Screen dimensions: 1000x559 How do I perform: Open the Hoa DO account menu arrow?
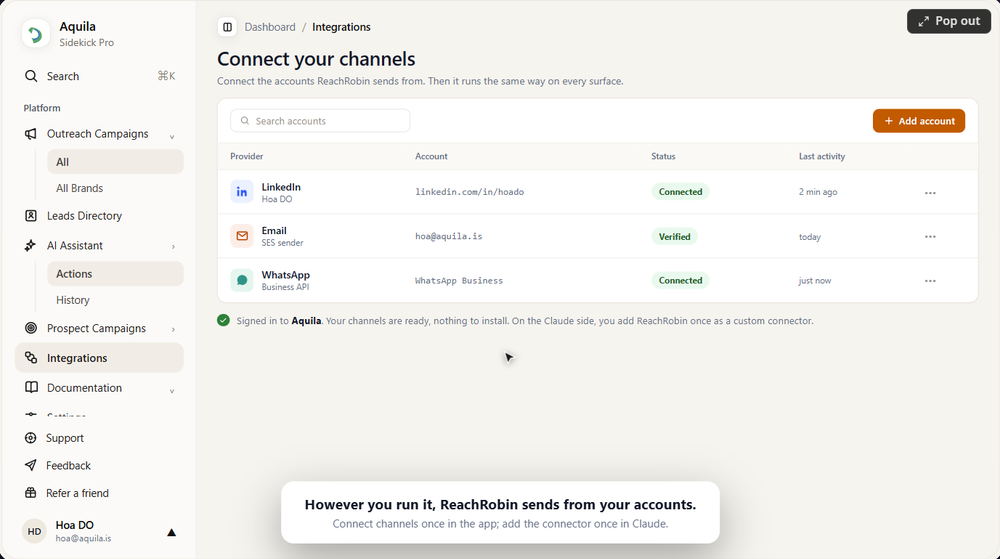171,532
